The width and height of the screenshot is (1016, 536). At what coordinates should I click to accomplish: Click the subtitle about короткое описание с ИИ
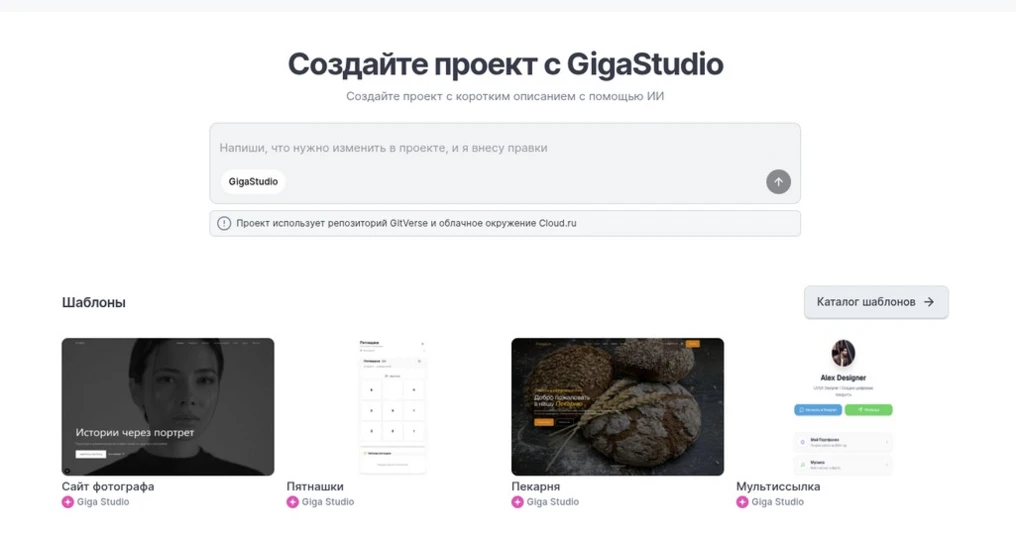point(505,97)
